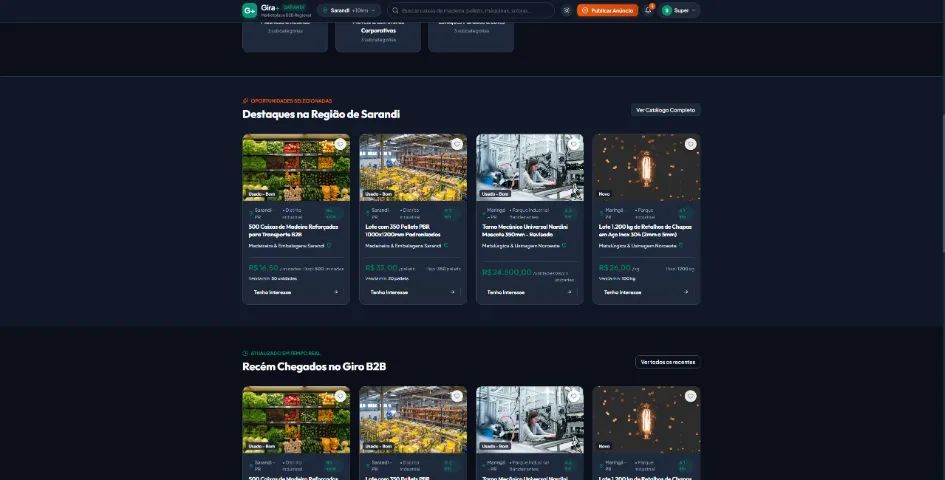Screen dimensions: 945x480
Task: Open the produce shelf photo in Destaques
Action: pyautogui.click(x=296, y=168)
